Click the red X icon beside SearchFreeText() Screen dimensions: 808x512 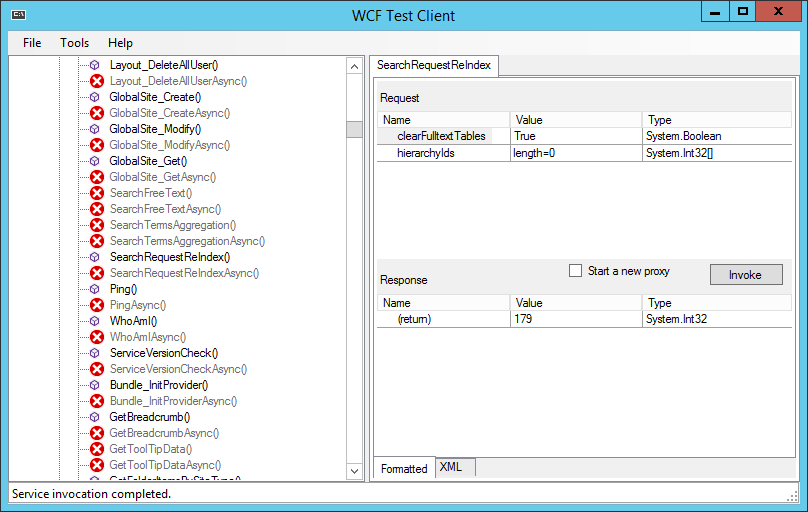(97, 193)
